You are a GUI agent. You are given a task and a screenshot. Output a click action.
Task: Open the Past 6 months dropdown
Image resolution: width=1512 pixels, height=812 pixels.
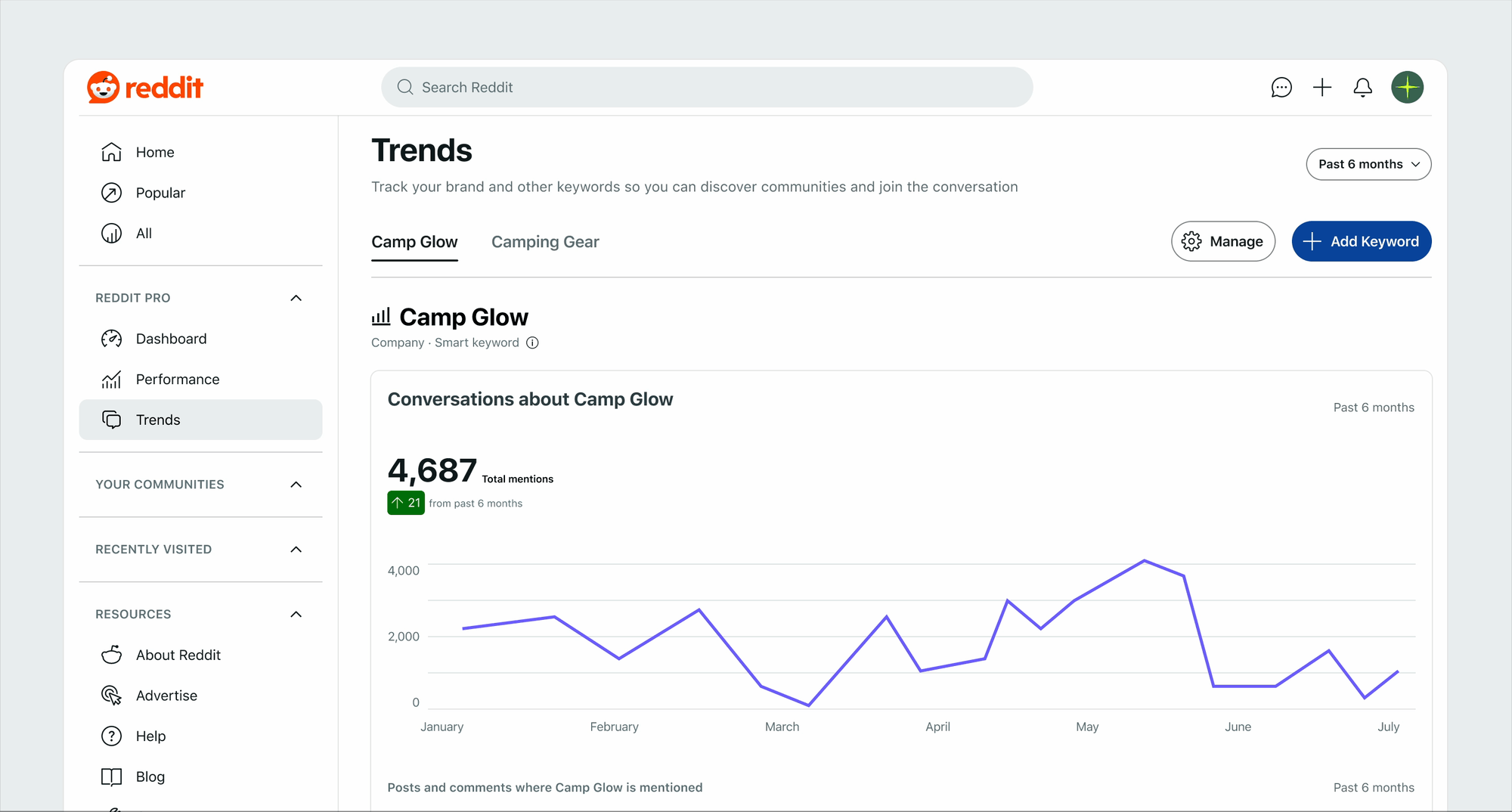tap(1368, 164)
